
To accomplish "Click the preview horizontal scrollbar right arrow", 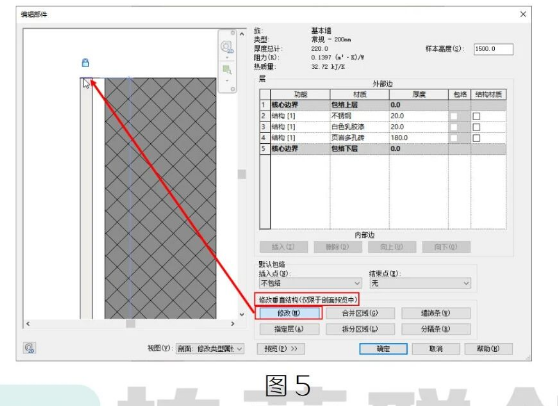I will coord(232,324).
